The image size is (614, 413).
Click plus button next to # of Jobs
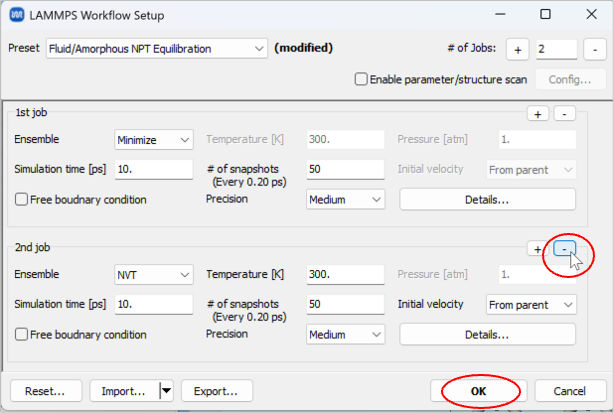pyautogui.click(x=518, y=49)
